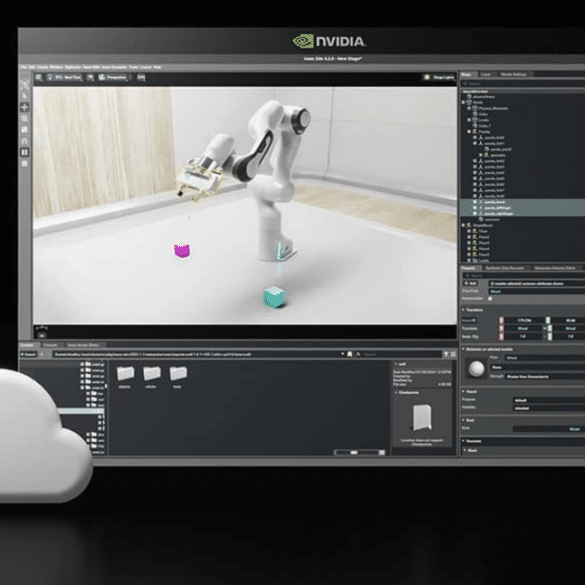Click the arrow Select tool in left toolbar
The width and height of the screenshot is (585, 585).
coord(25,96)
